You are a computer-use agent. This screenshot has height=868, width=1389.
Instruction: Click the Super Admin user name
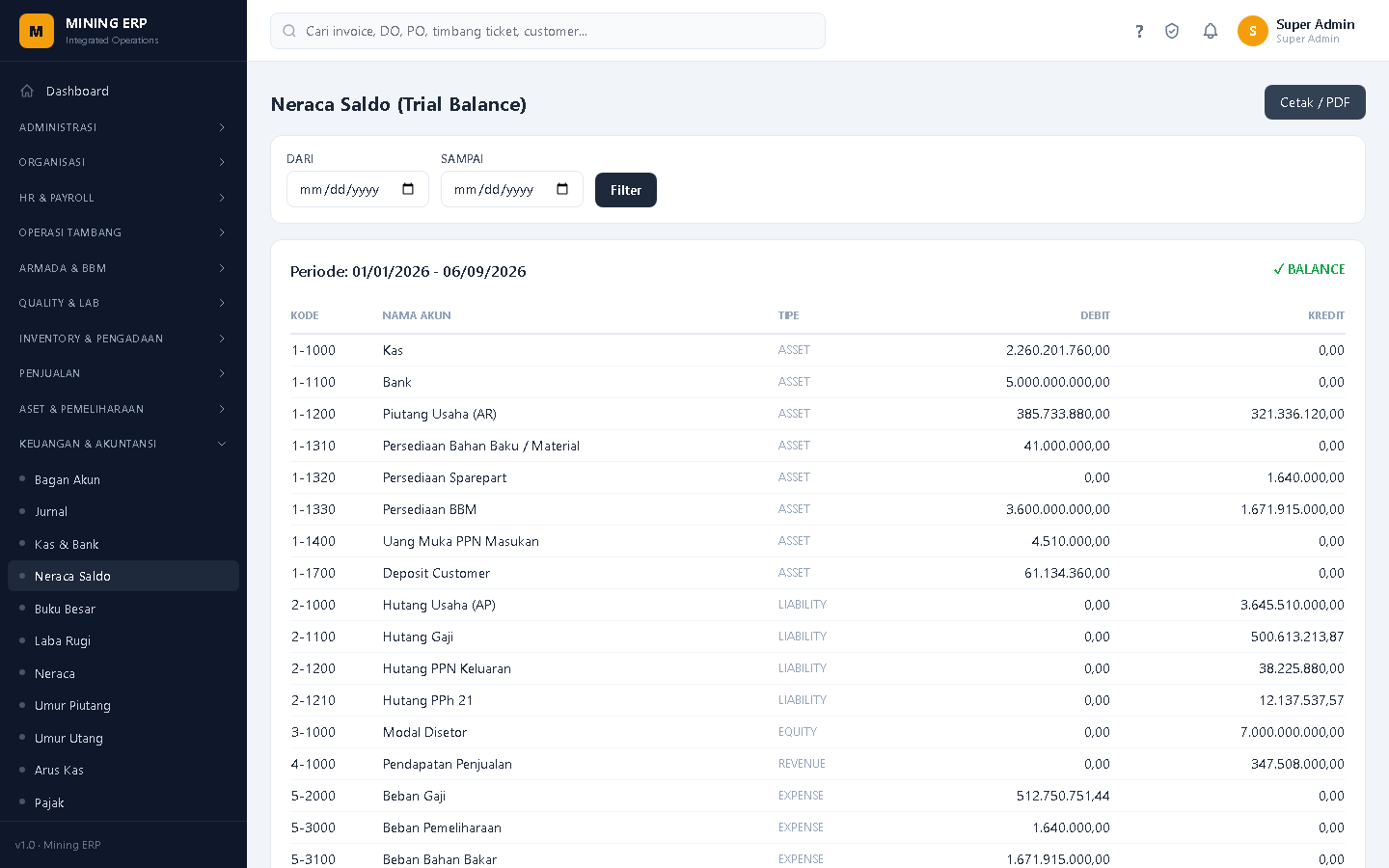coord(1316,24)
